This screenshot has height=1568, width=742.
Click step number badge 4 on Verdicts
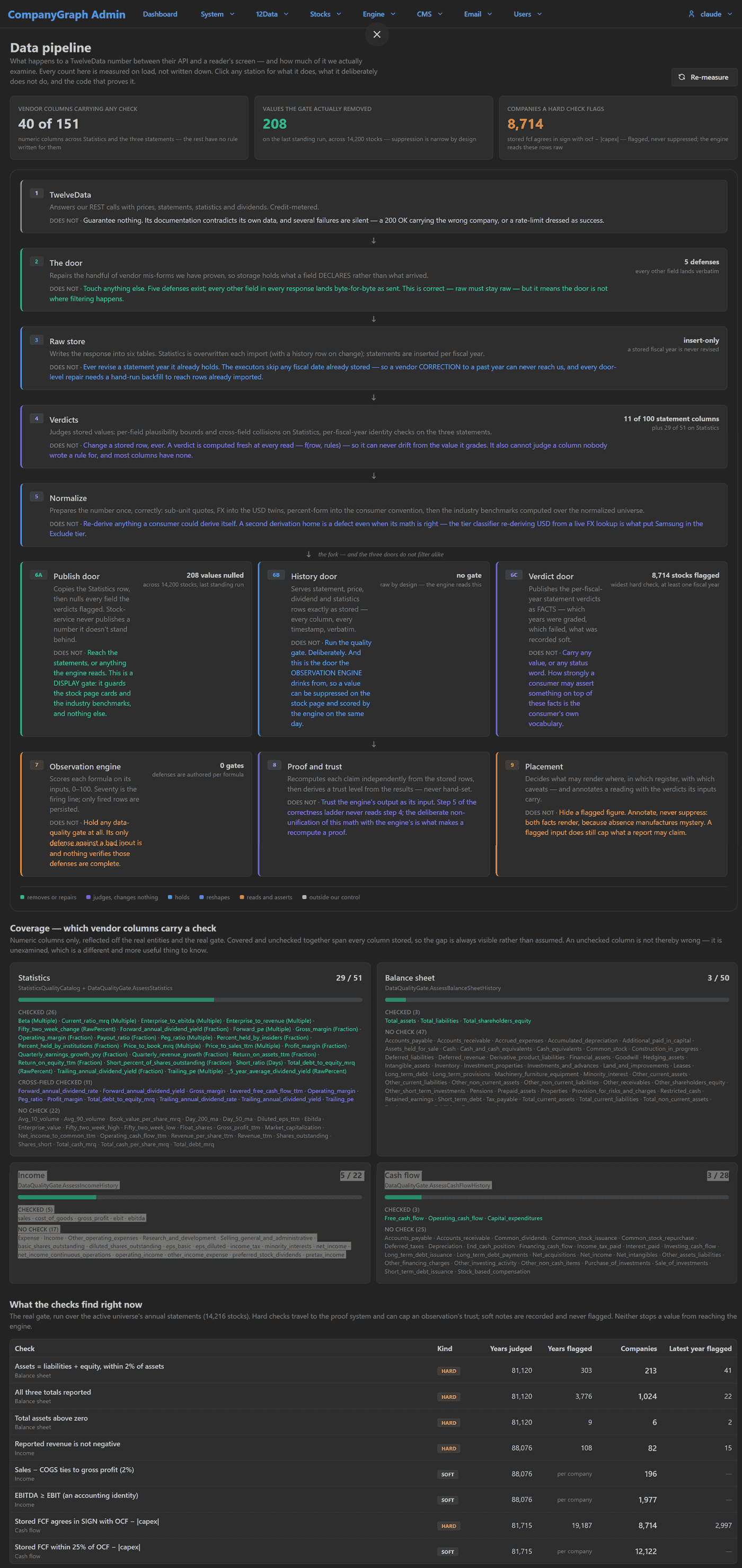37,418
